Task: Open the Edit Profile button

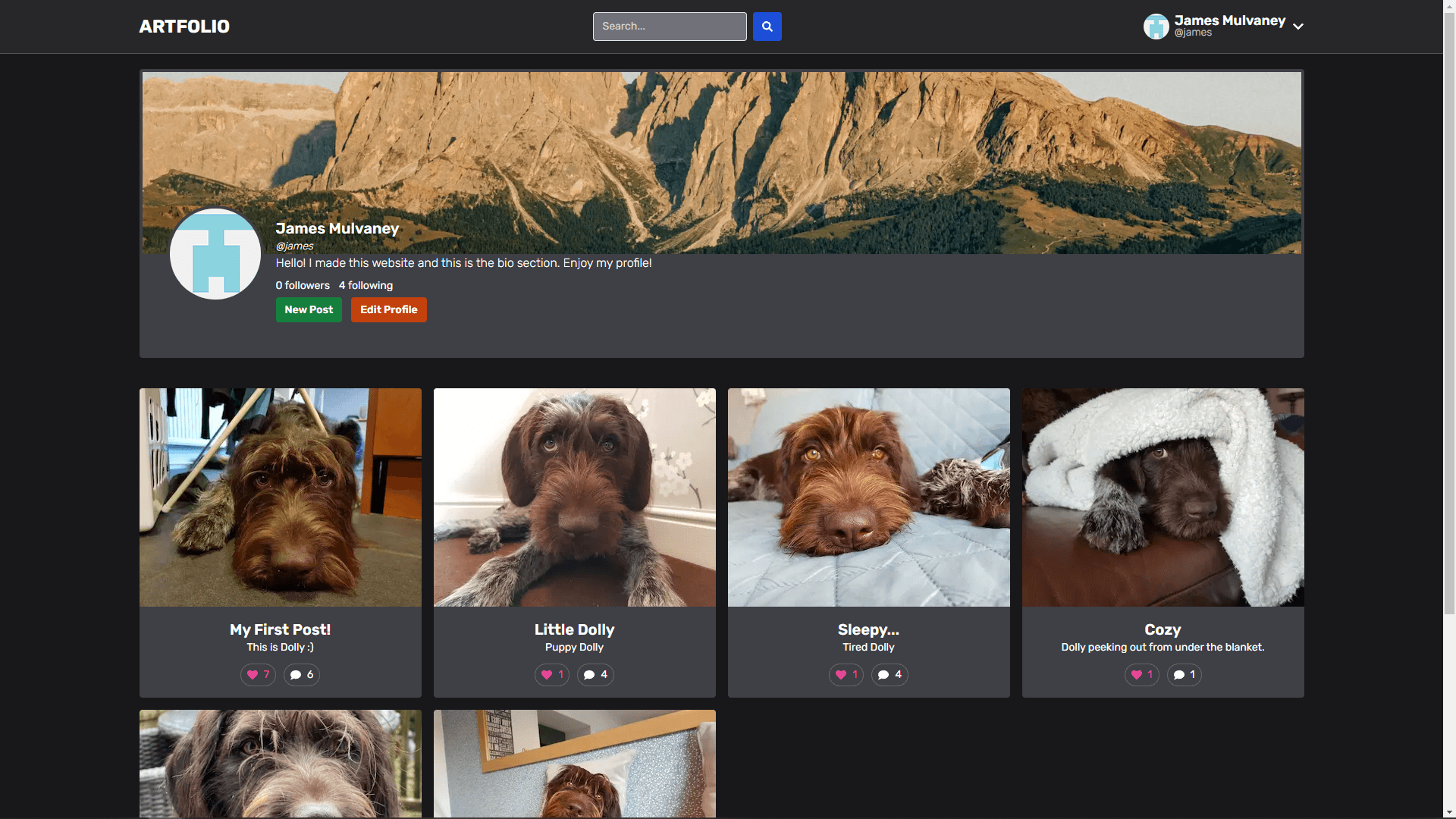Action: pyautogui.click(x=388, y=309)
